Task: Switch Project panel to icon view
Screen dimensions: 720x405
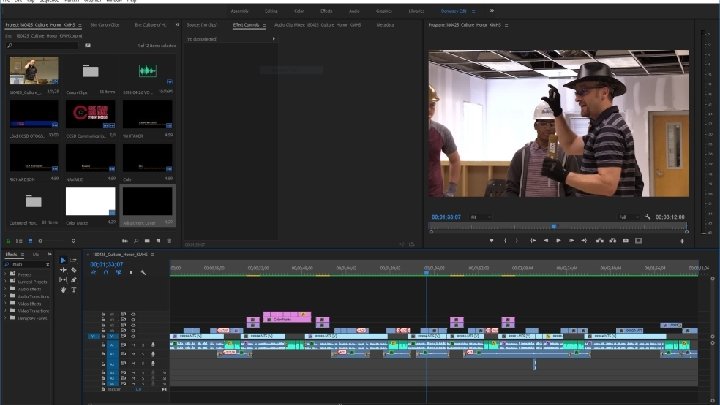Action: (30, 241)
